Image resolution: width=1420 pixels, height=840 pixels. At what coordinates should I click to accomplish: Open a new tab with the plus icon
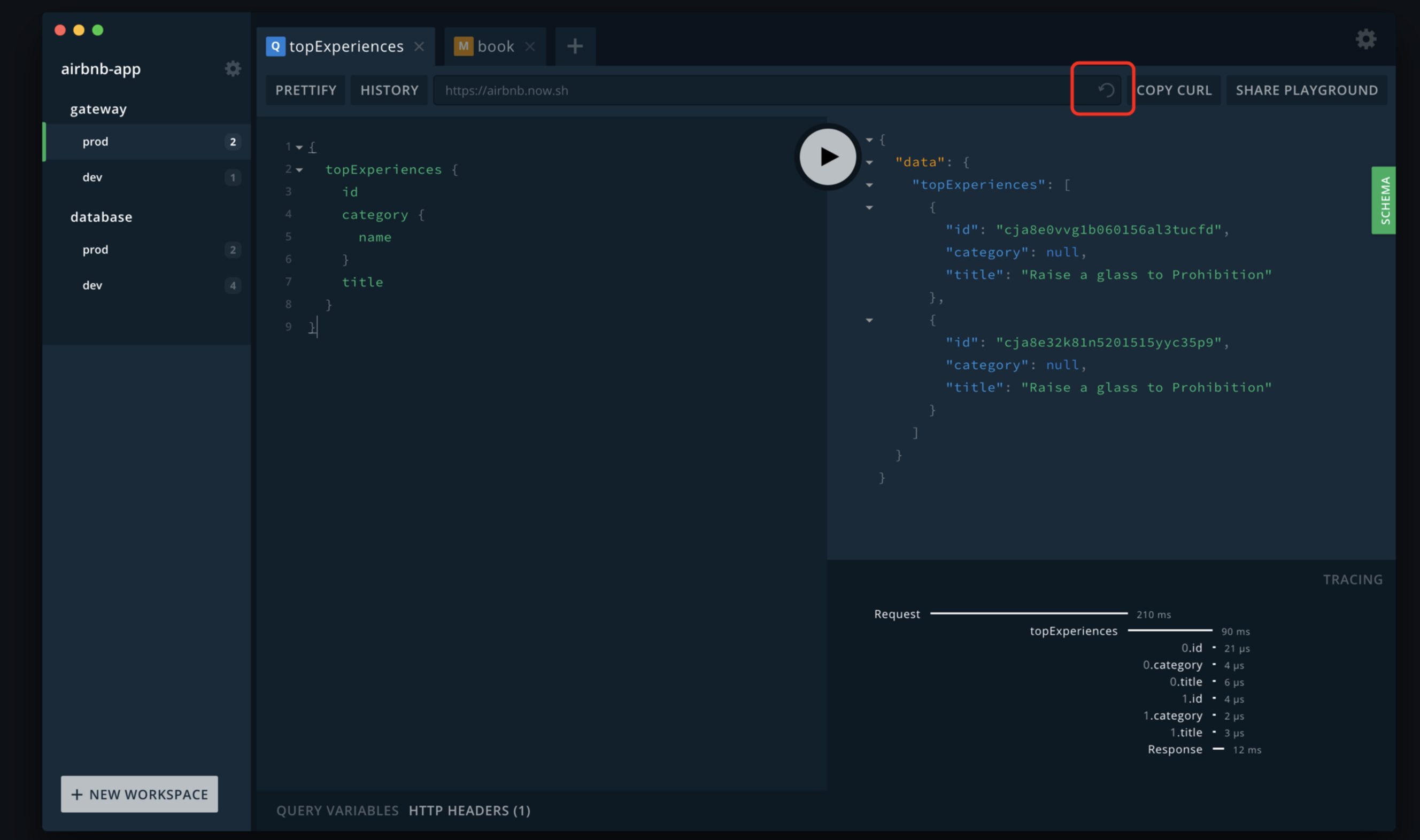coord(575,46)
